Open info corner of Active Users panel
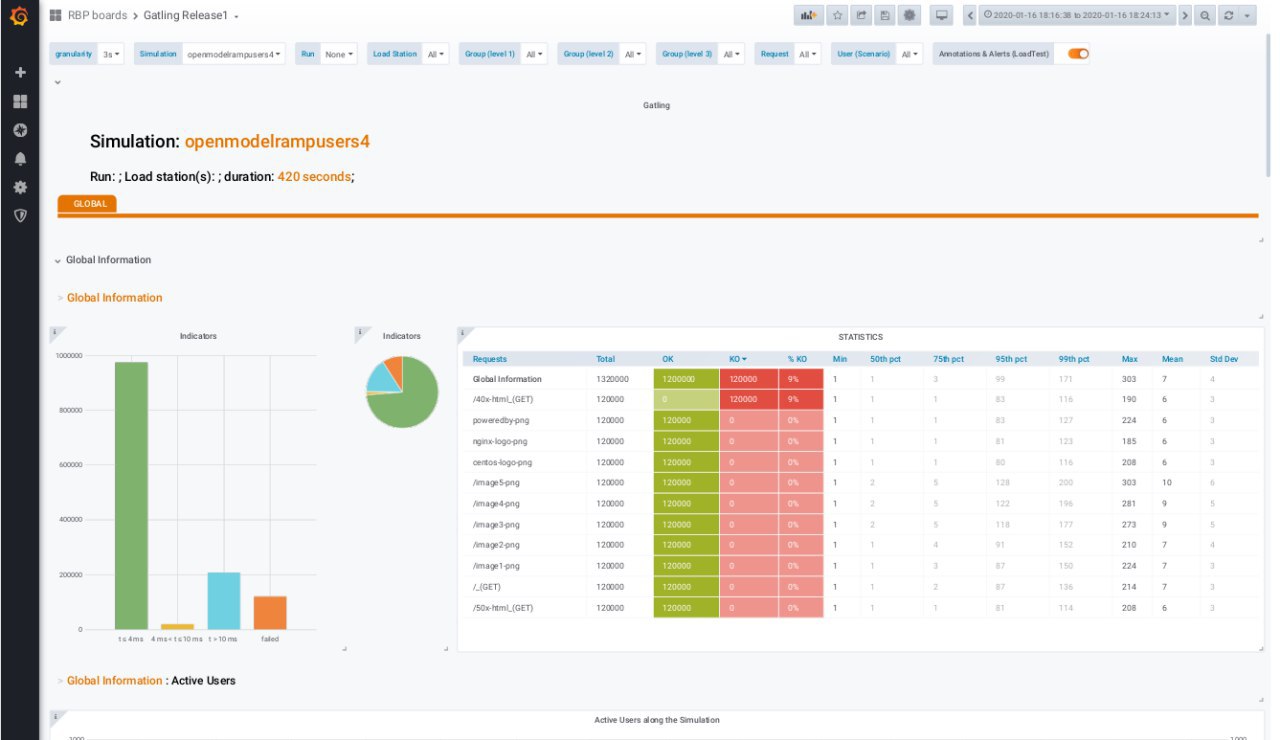 56,716
